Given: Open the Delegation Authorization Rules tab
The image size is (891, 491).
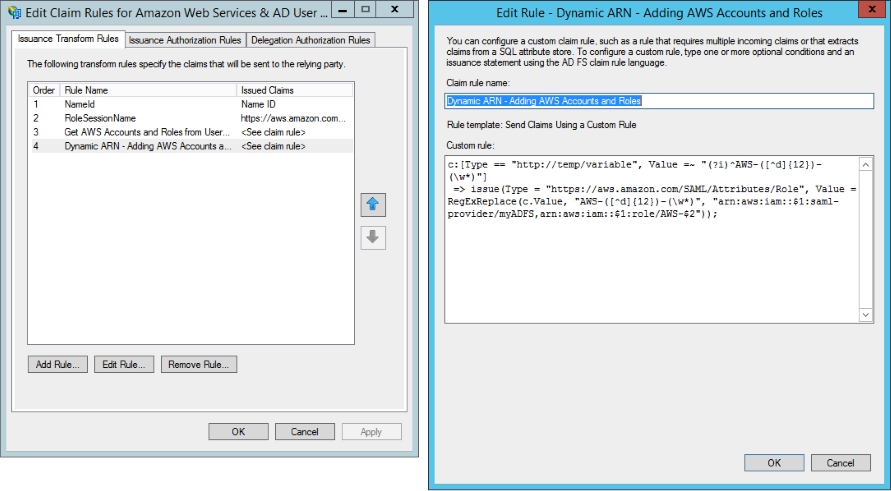Looking at the screenshot, I should coord(311,40).
